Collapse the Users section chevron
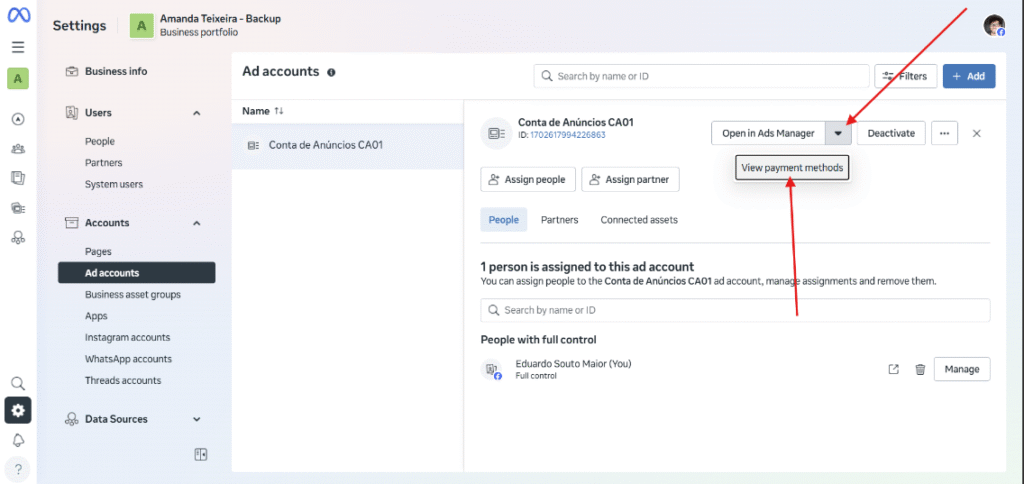Screen dimensions: 1024x484 coord(196,113)
